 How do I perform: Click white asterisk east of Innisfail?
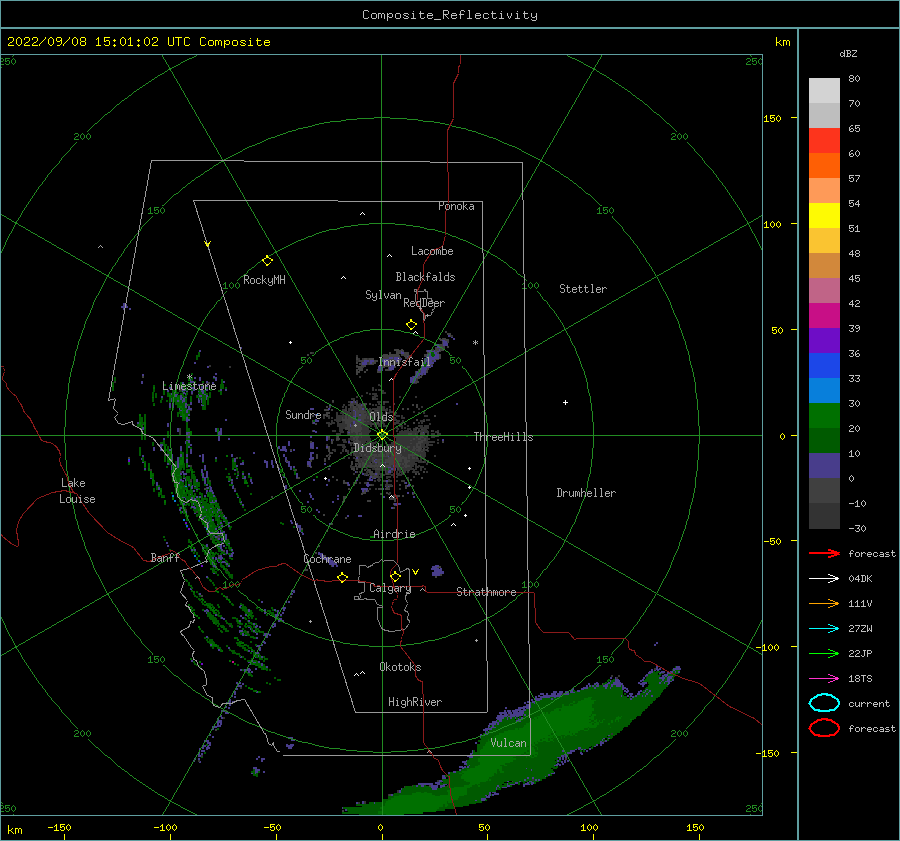click(x=475, y=343)
